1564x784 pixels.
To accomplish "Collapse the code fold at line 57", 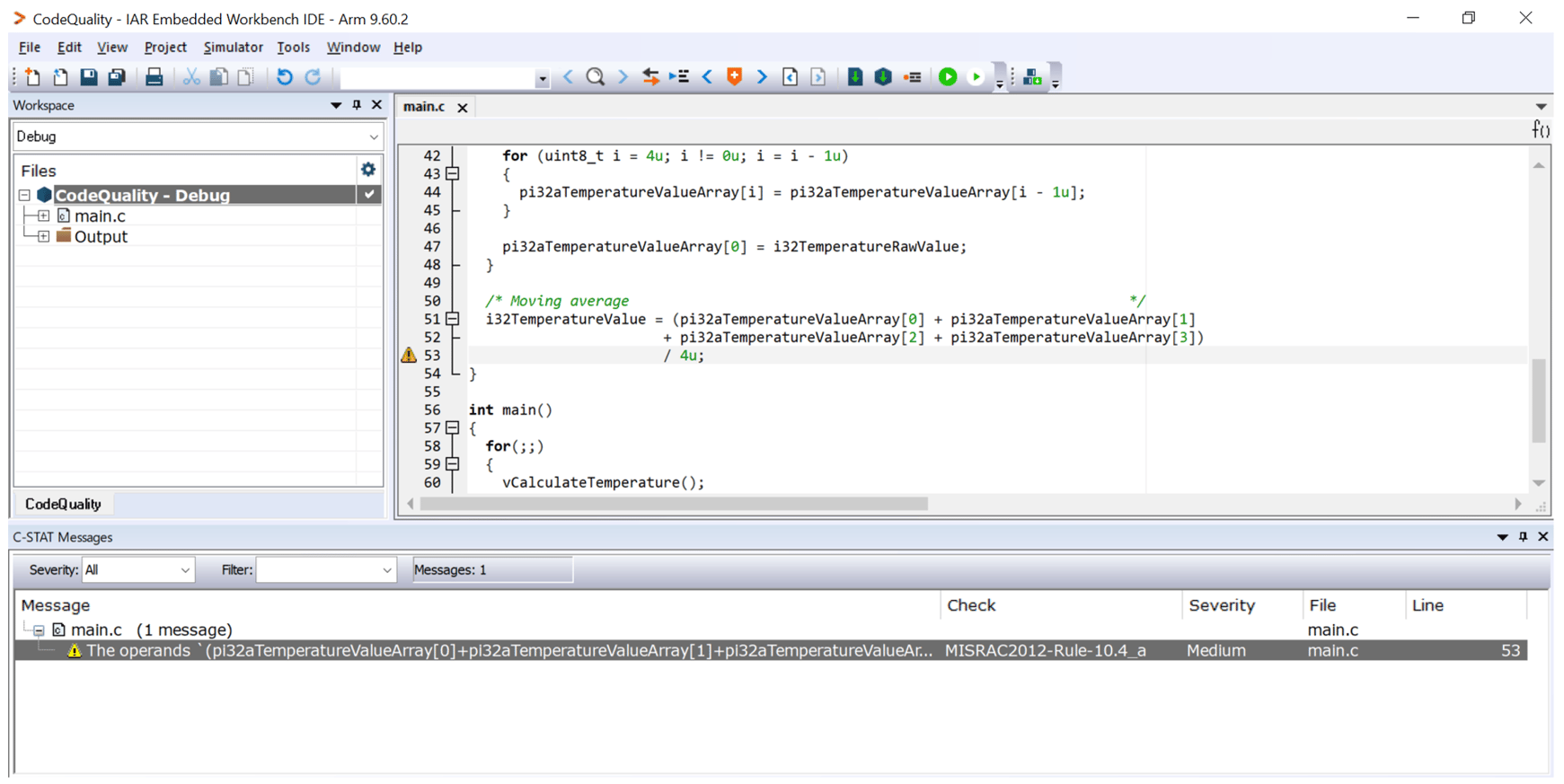I will click(453, 428).
